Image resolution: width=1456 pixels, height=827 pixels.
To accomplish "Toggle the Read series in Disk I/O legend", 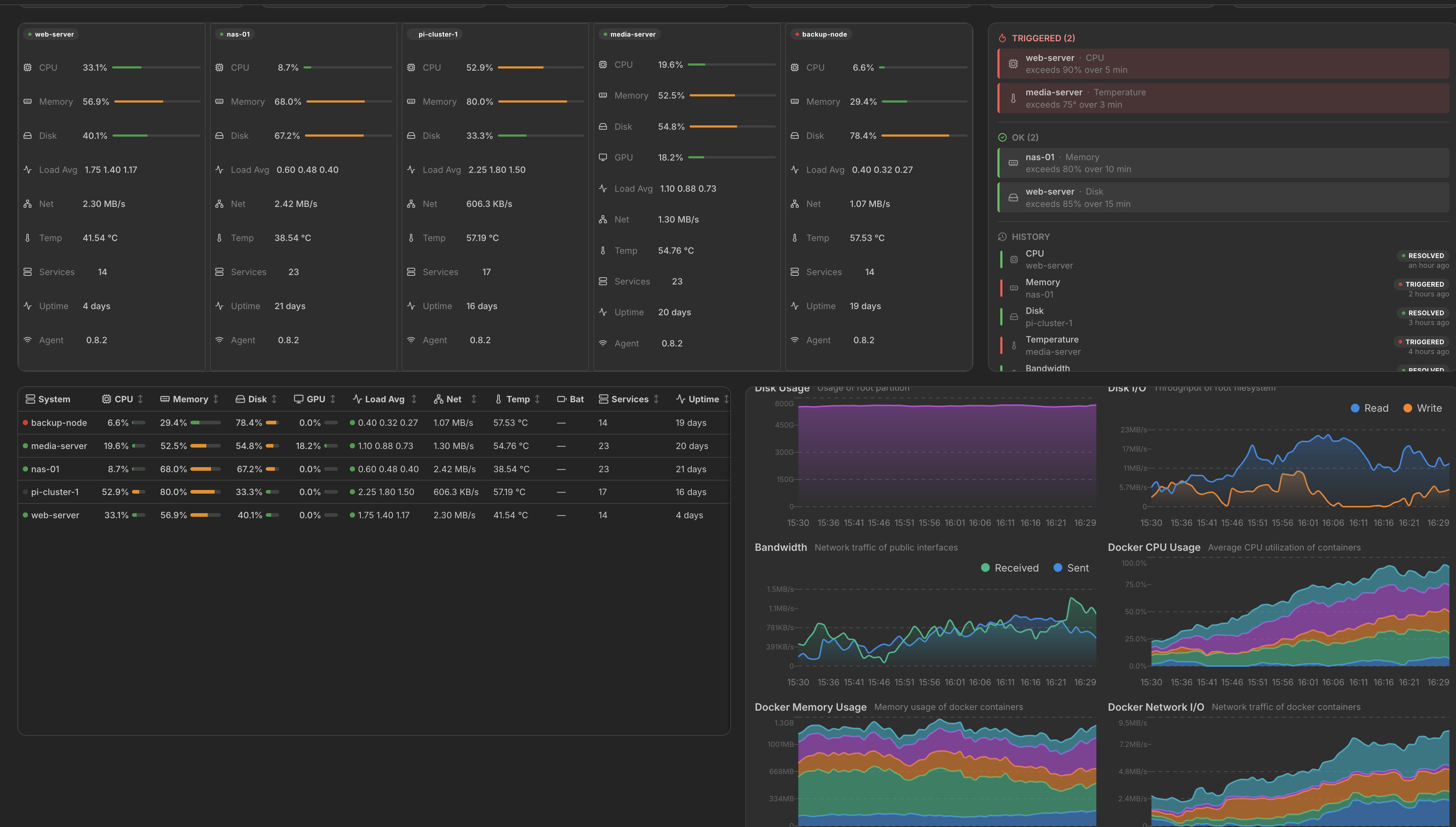I will (x=1369, y=408).
